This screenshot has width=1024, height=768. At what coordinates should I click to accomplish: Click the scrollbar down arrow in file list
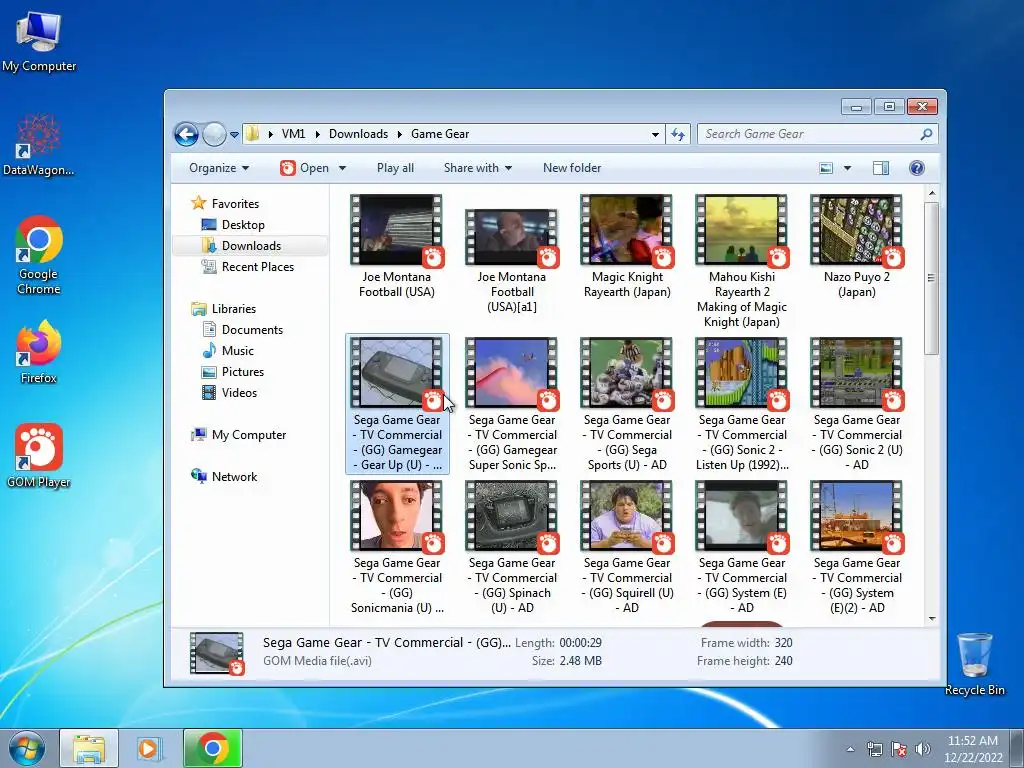tap(931, 618)
